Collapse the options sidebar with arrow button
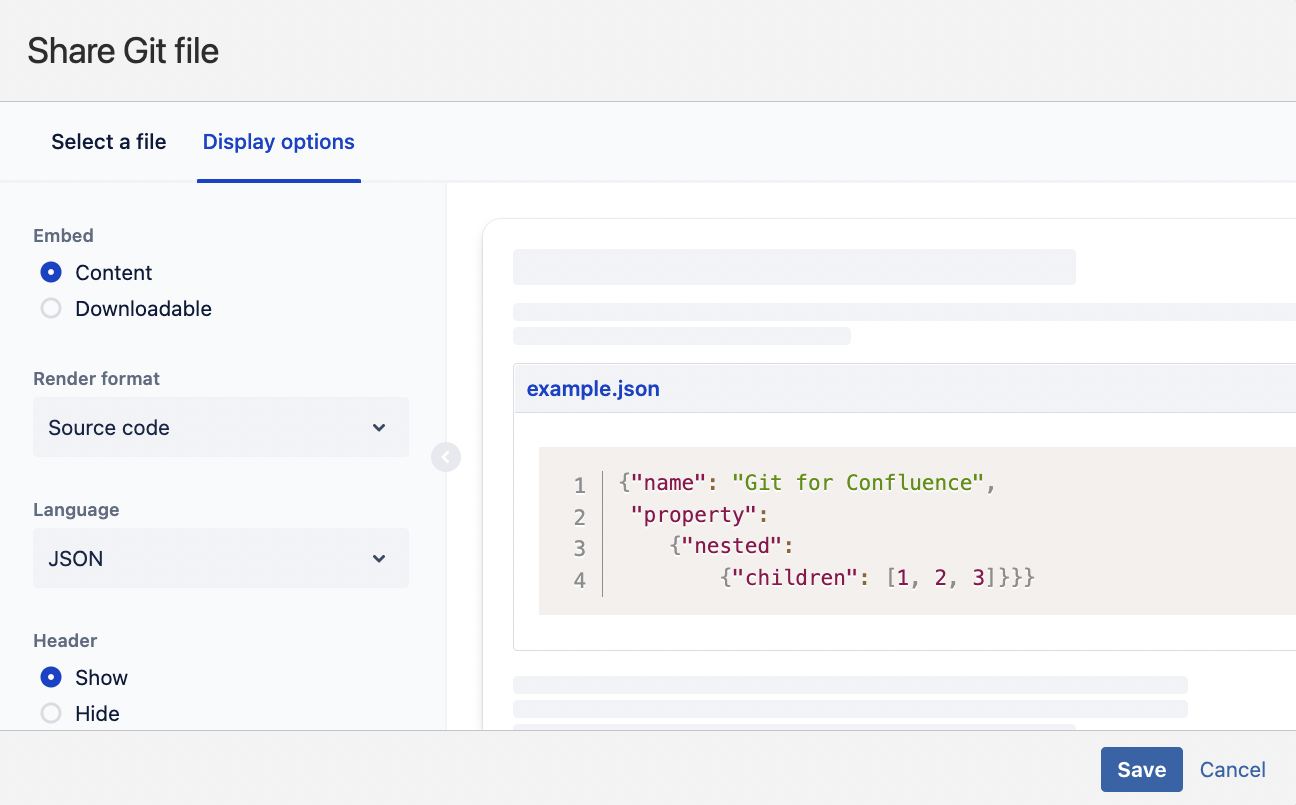This screenshot has width=1296, height=805. tap(446, 457)
